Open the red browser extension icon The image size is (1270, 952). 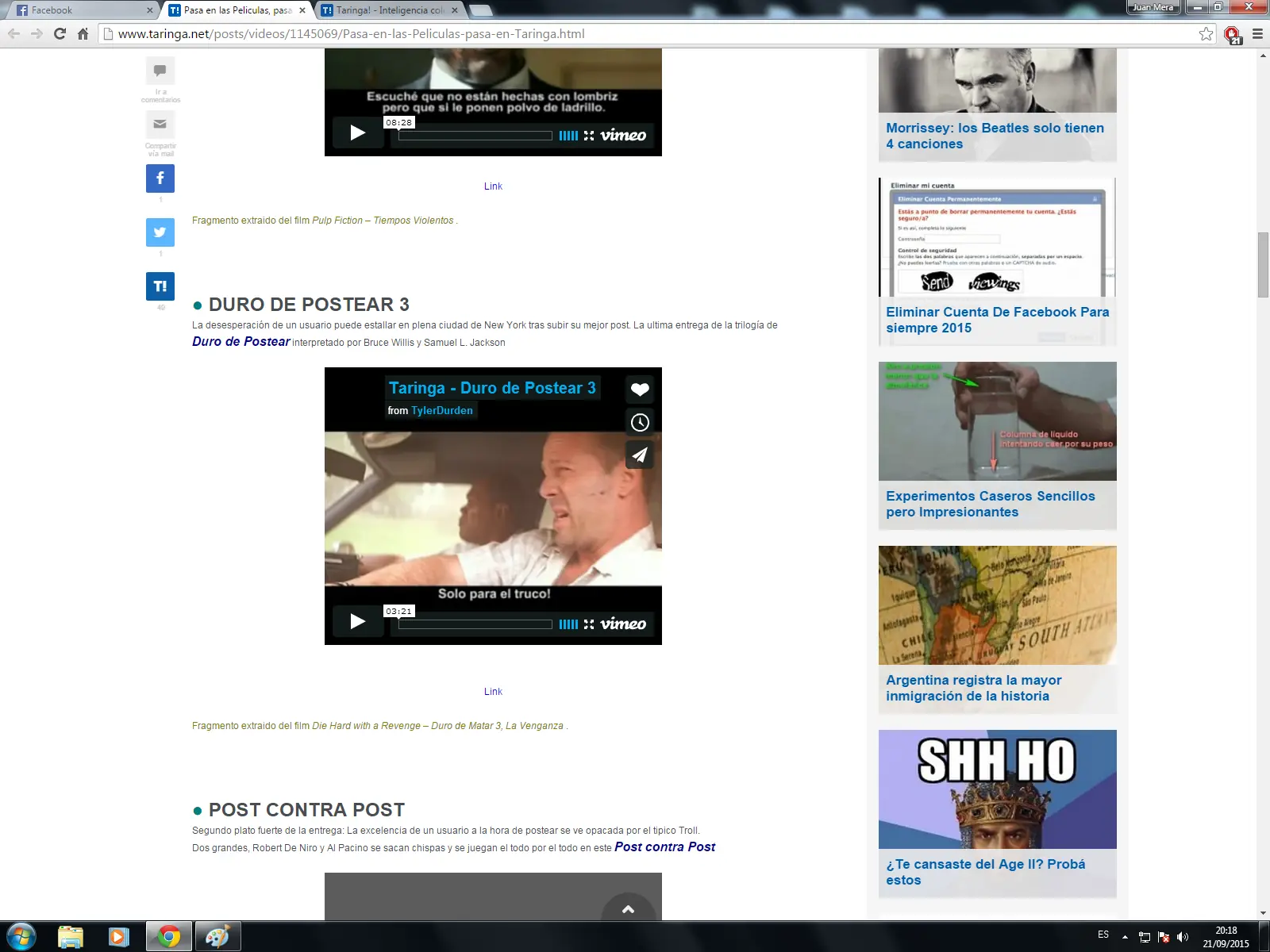tap(1232, 35)
